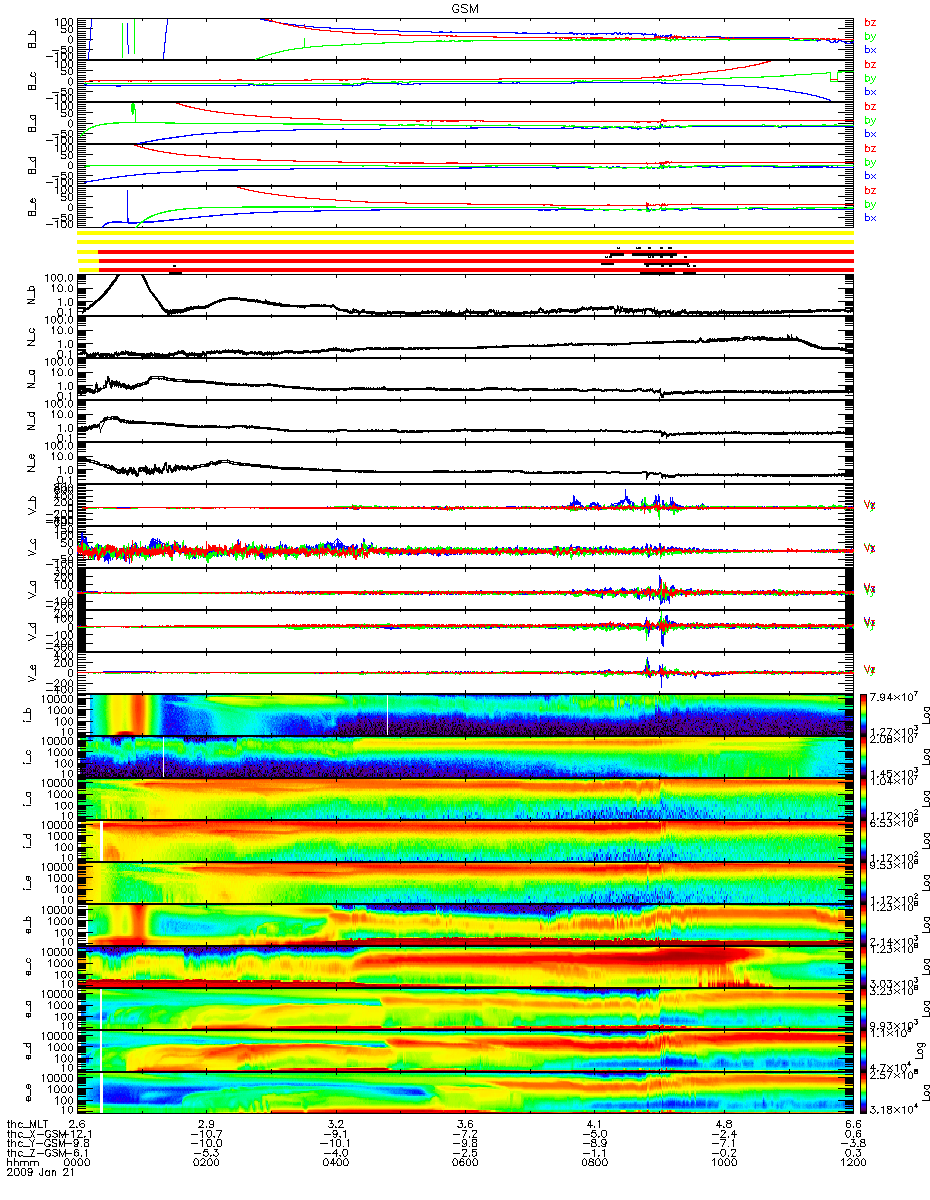Click the i_b panel color bar
Screen dimensions: 930x1200
pyautogui.click(x=864, y=714)
